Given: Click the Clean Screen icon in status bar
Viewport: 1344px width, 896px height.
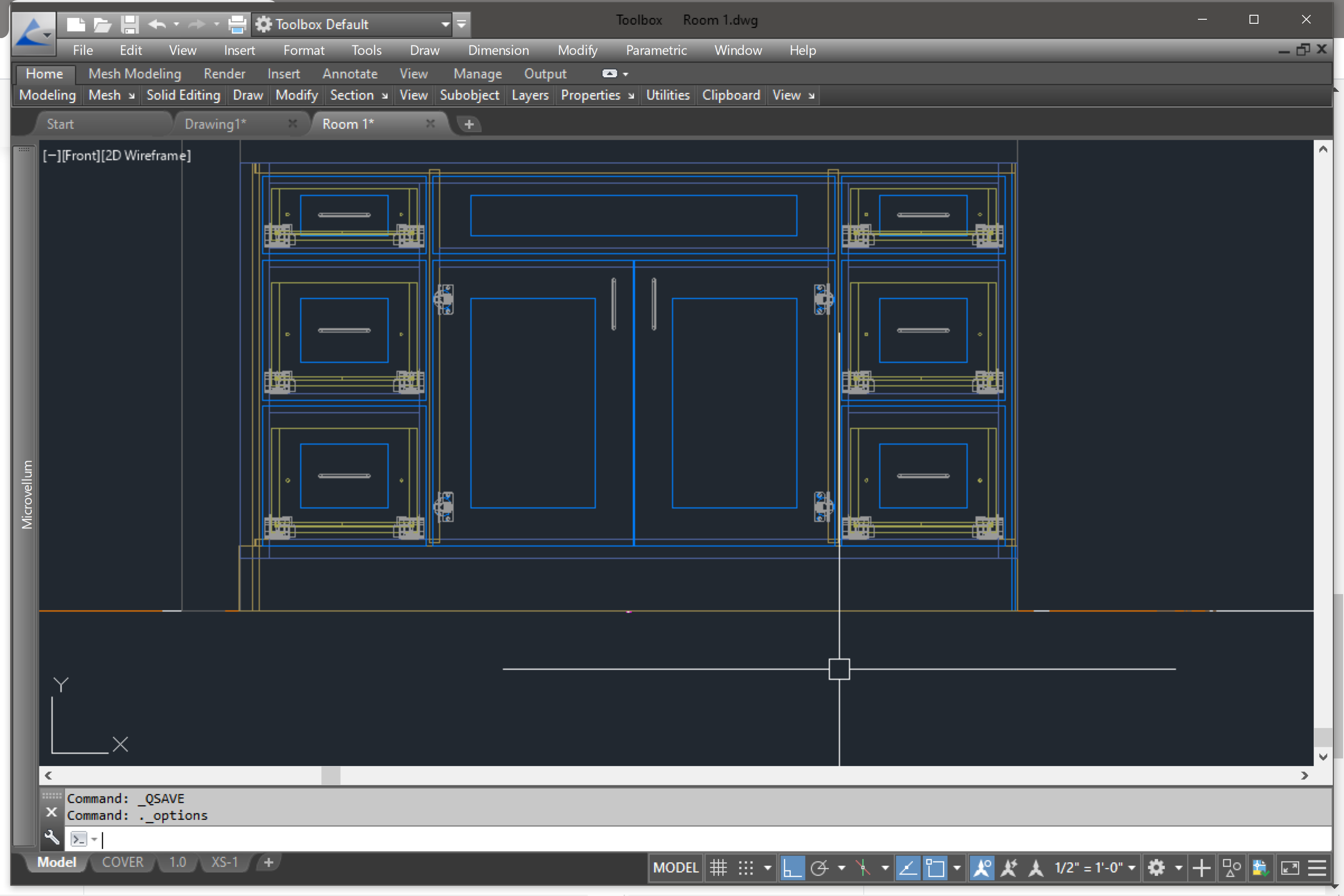Looking at the screenshot, I should [1290, 868].
